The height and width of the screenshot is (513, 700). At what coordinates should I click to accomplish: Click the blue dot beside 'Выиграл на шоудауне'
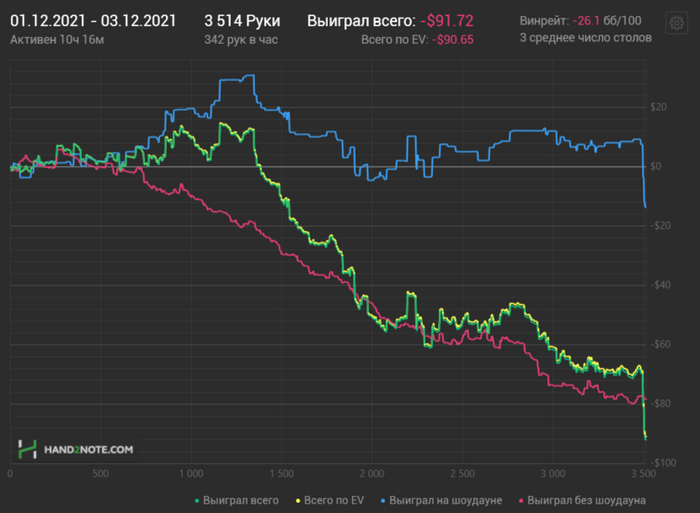383,501
